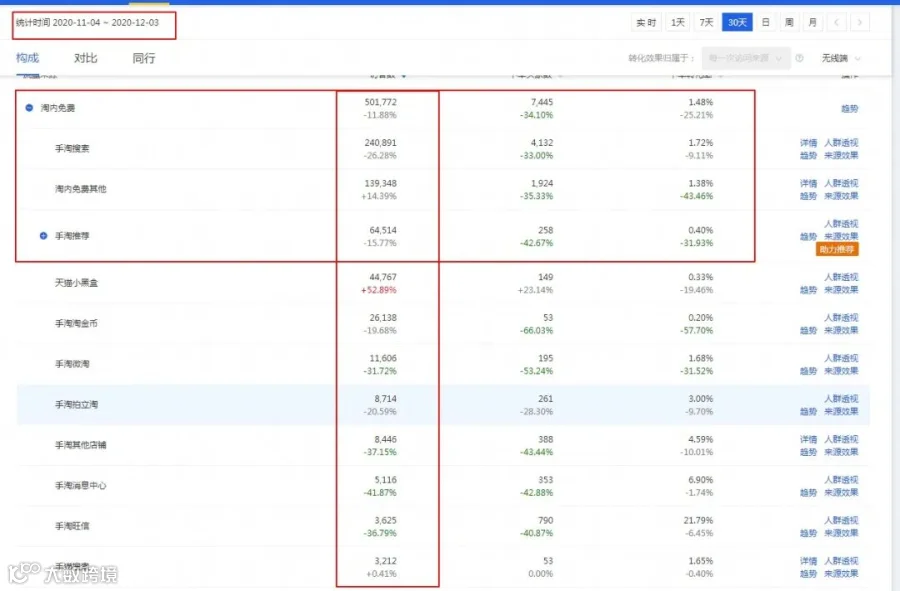This screenshot has width=900, height=591.
Task: Select the 实时 time range
Action: (646, 22)
